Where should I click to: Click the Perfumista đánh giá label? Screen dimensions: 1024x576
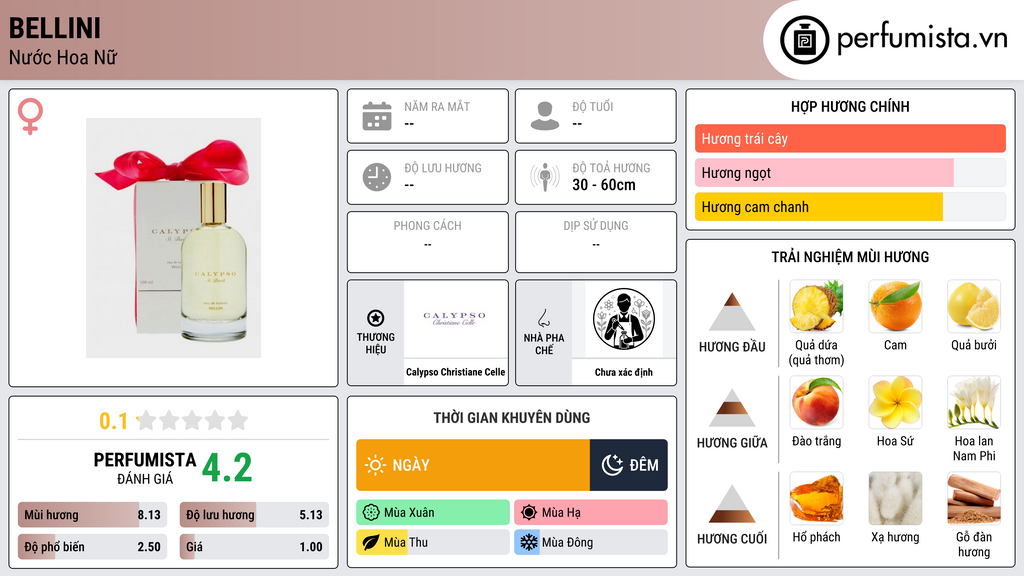click(145, 468)
